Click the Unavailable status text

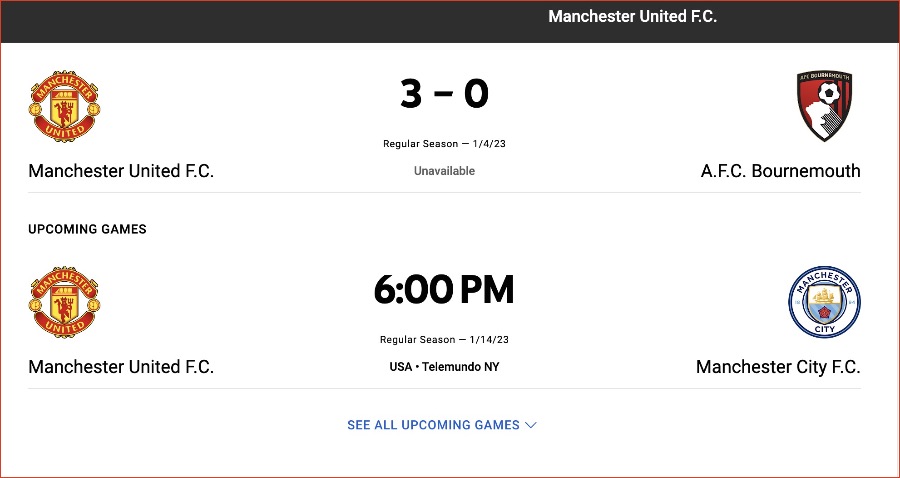444,171
